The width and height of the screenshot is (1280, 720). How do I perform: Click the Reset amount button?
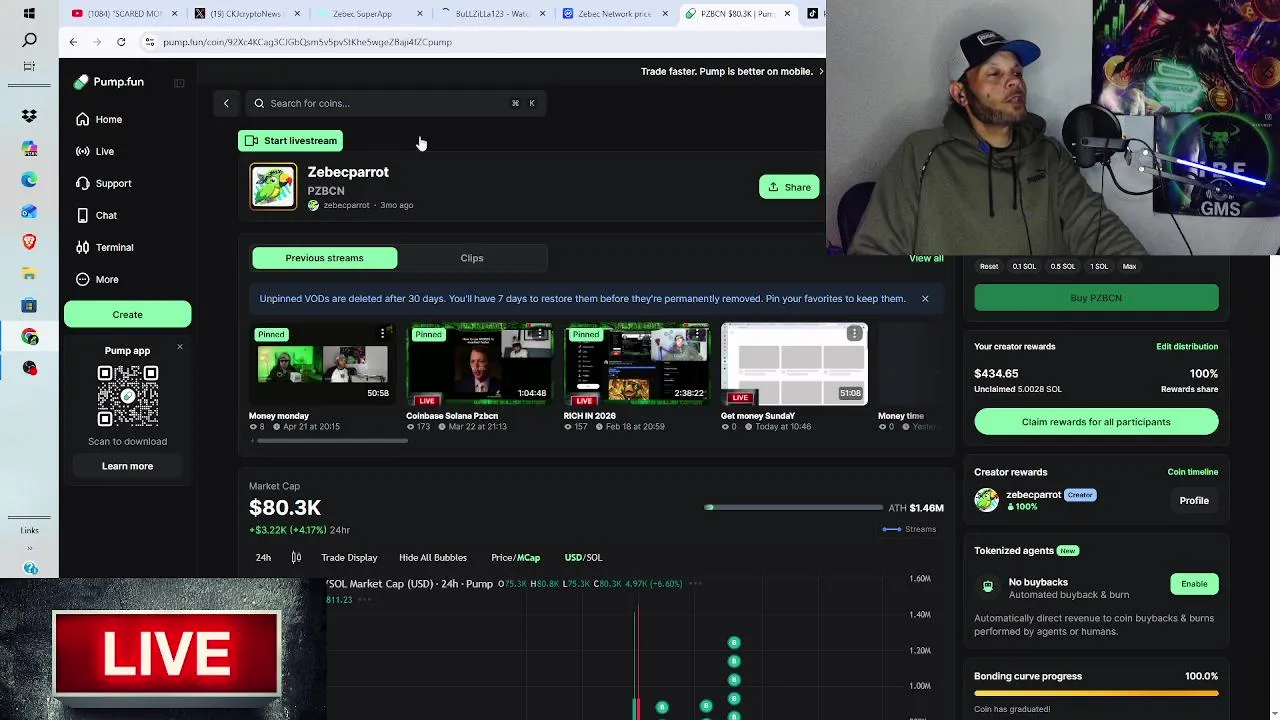[x=989, y=267]
